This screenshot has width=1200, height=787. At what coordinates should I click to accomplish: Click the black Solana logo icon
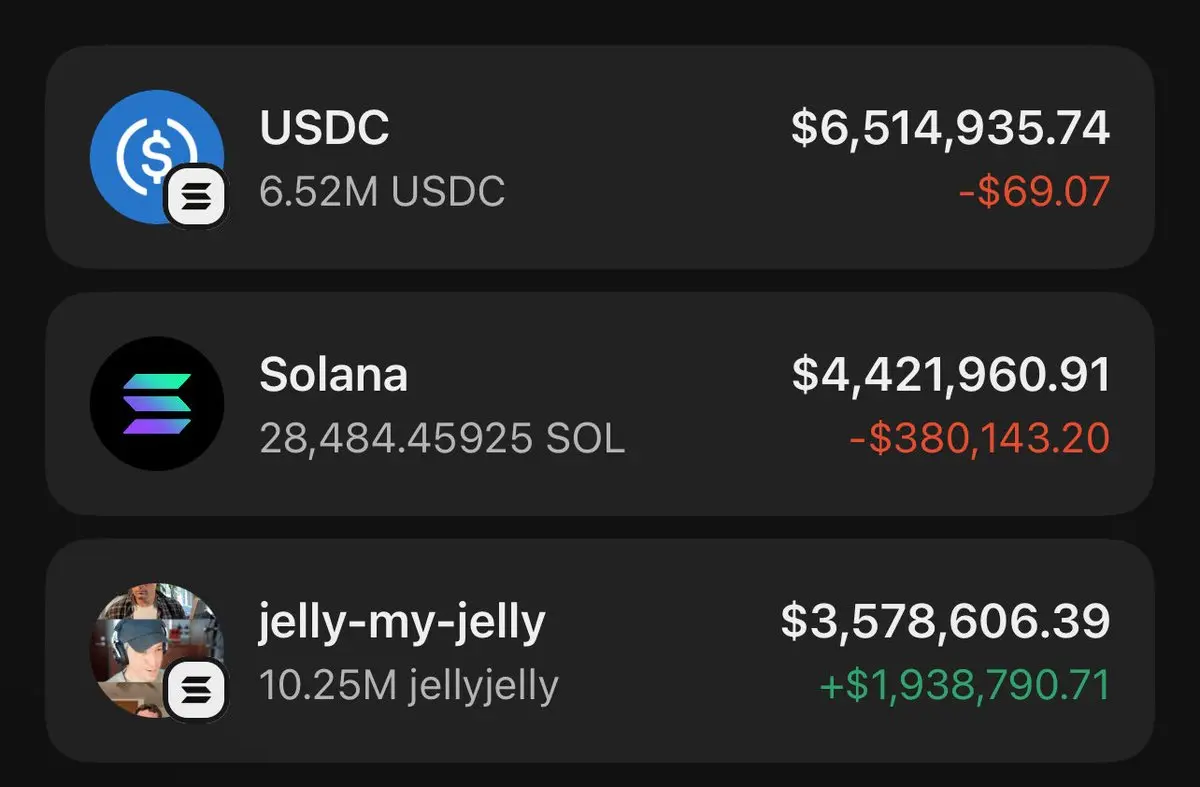point(157,404)
